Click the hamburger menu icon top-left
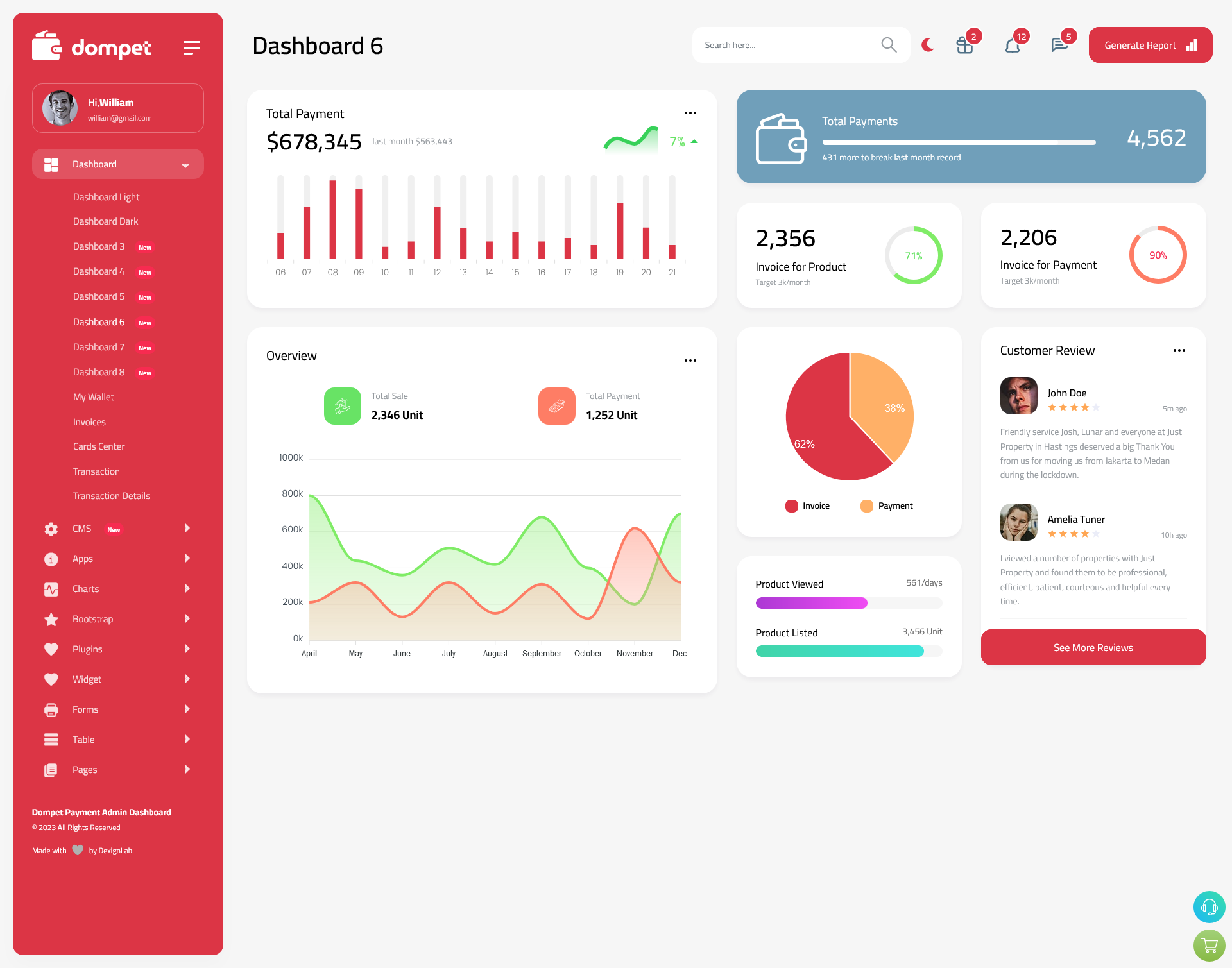 tap(192, 47)
